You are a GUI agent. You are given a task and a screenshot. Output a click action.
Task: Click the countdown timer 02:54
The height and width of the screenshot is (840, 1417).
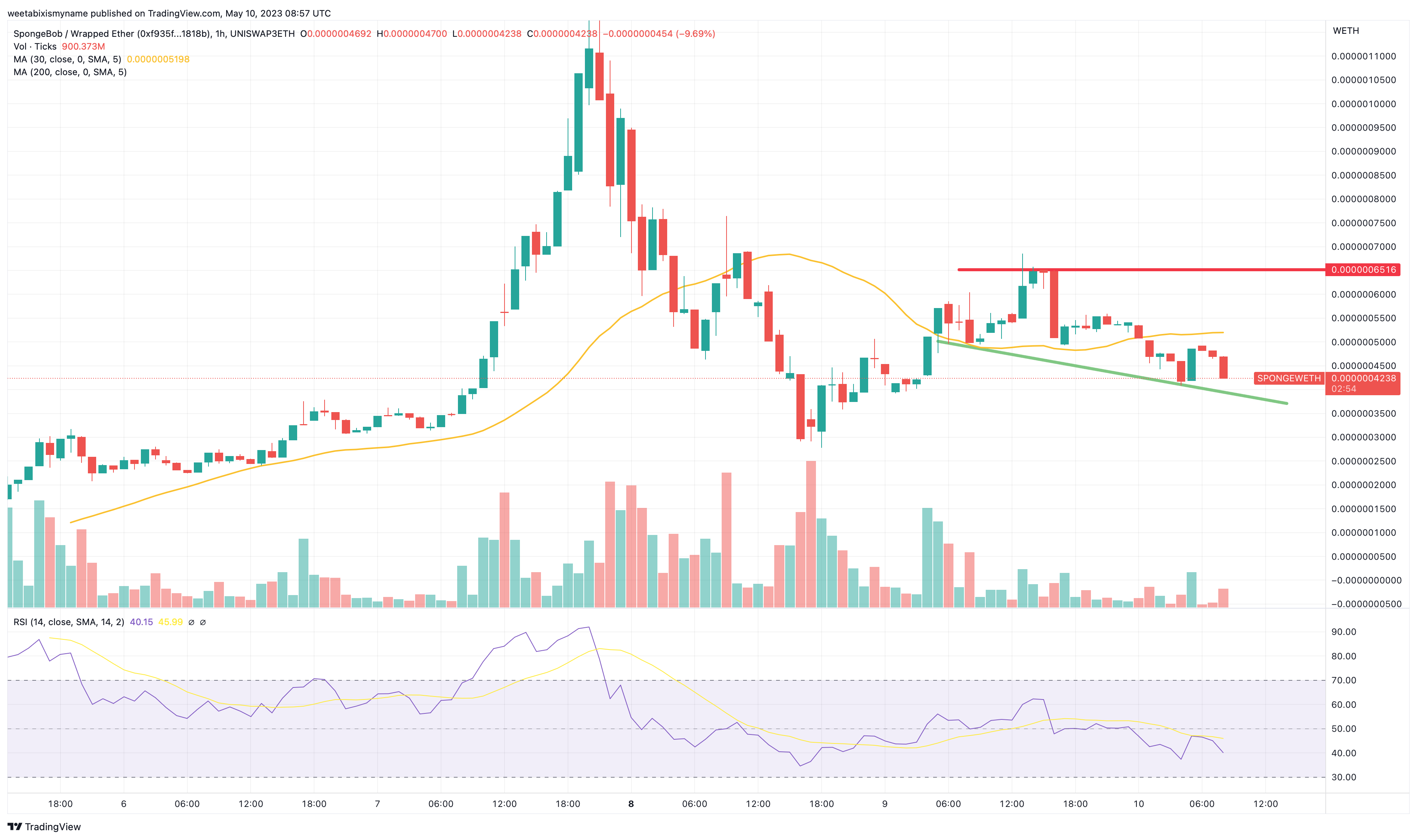(x=1343, y=389)
